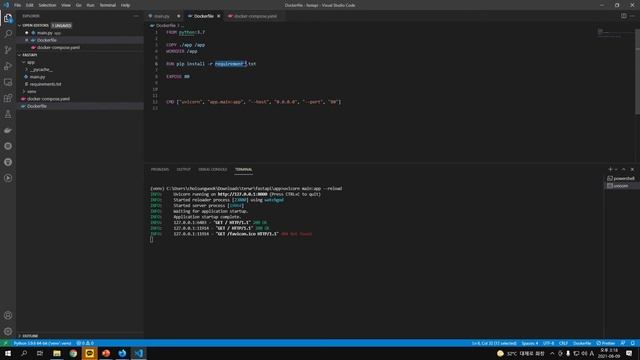The height and width of the screenshot is (360, 640).
Task: Click the editor minimap
Action: [616, 33]
